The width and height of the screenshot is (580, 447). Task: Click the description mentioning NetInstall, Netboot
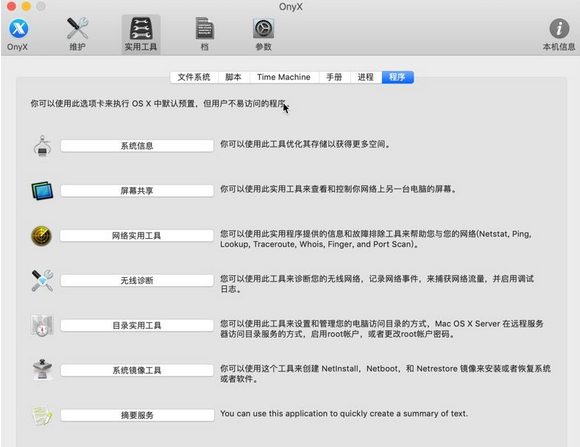coord(385,374)
